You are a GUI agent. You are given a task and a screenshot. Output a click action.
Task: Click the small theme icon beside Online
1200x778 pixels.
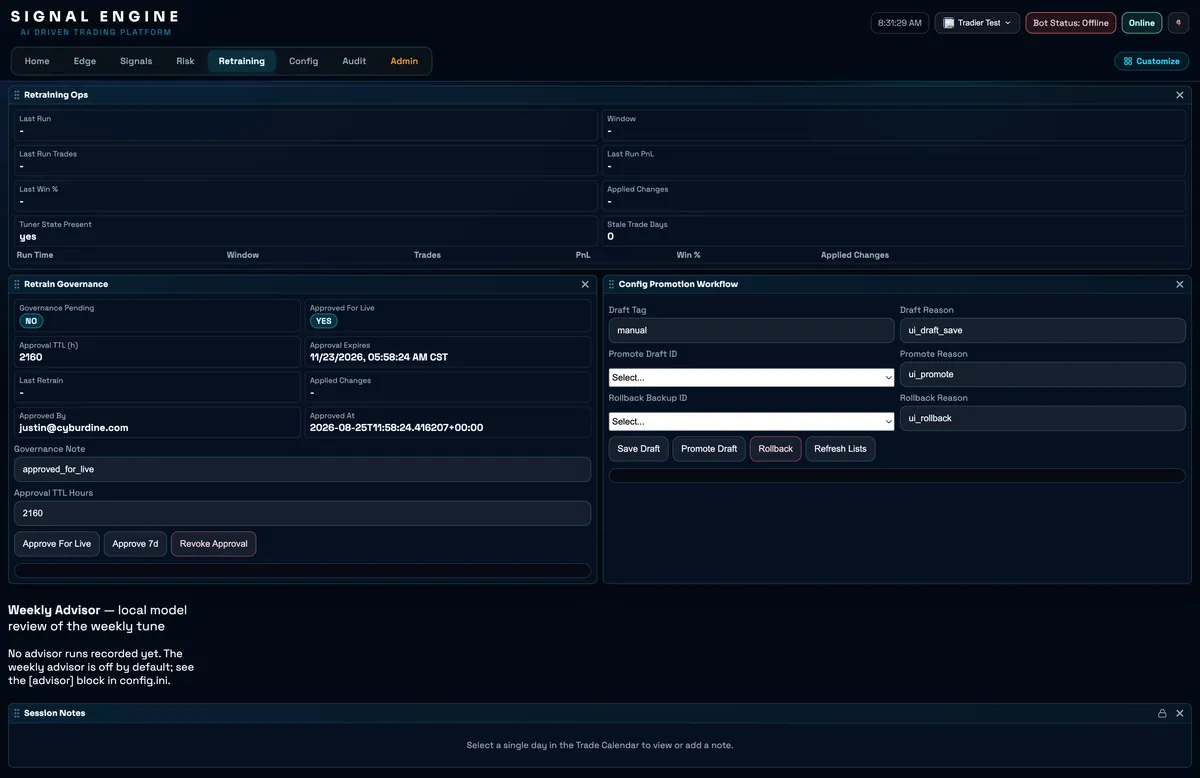click(1179, 22)
